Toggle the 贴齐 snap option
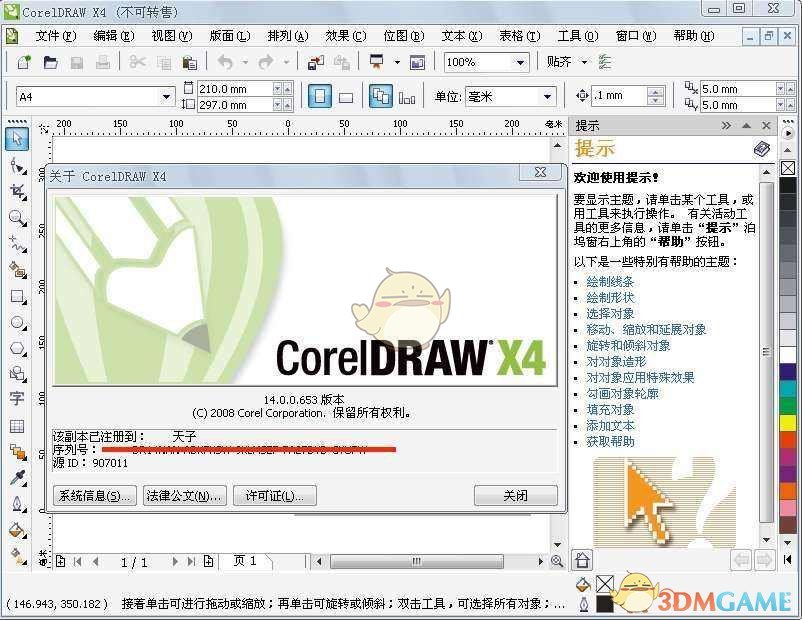802x620 pixels. tap(560, 62)
